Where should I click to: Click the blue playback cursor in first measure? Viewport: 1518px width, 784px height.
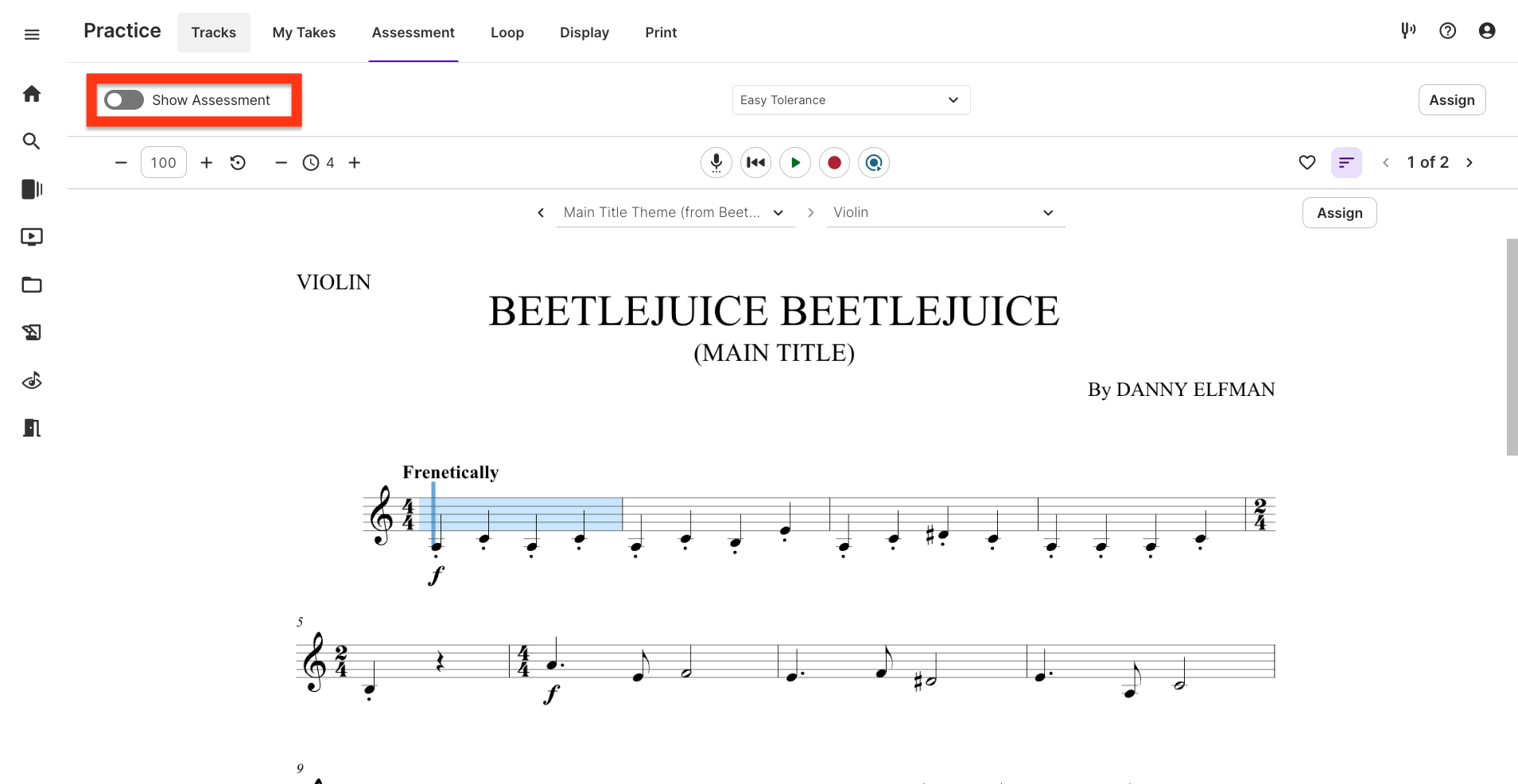433,514
